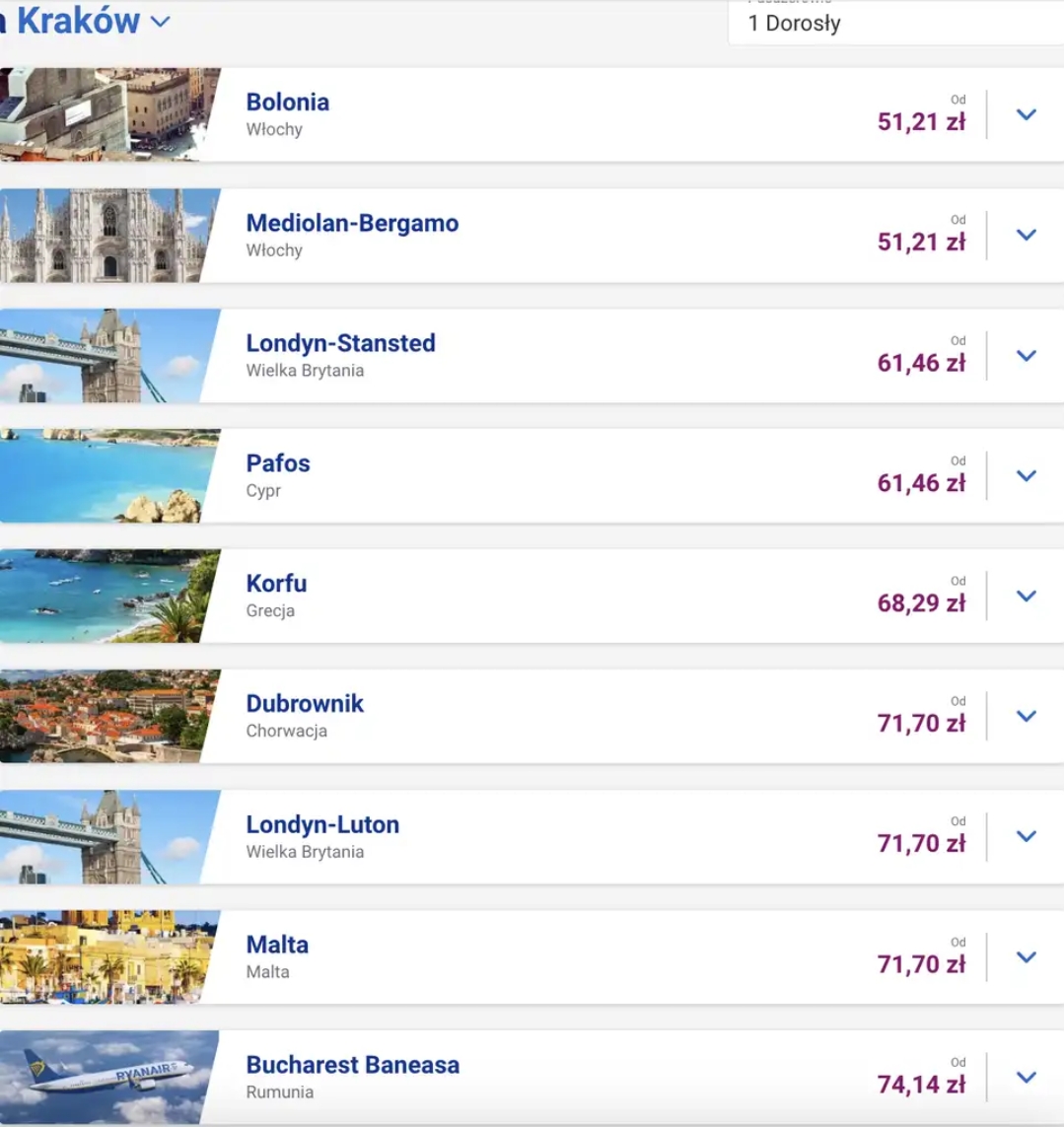Expand the Malta row chevron
This screenshot has width=1064, height=1127.
pyautogui.click(x=1026, y=956)
